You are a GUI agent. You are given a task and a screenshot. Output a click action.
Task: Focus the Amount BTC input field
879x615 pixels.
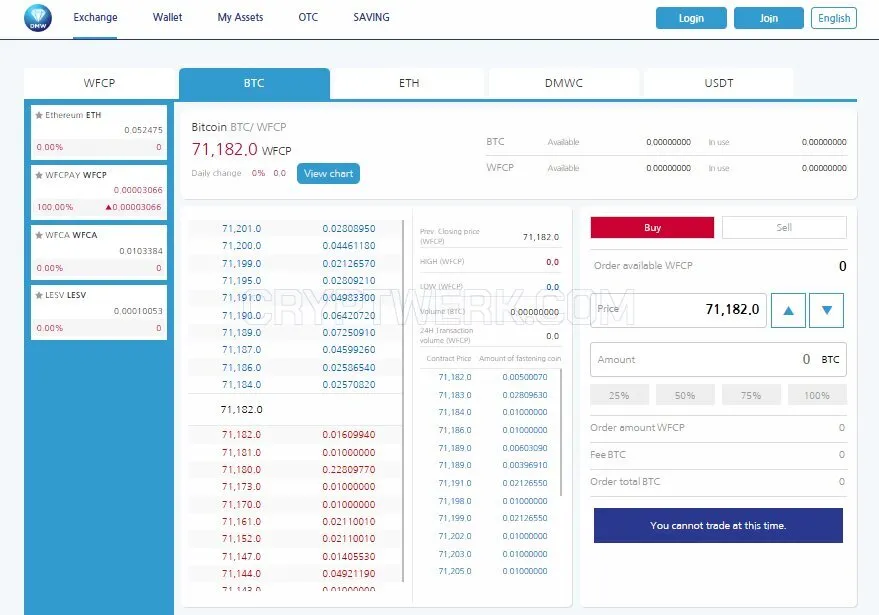pyautogui.click(x=718, y=359)
